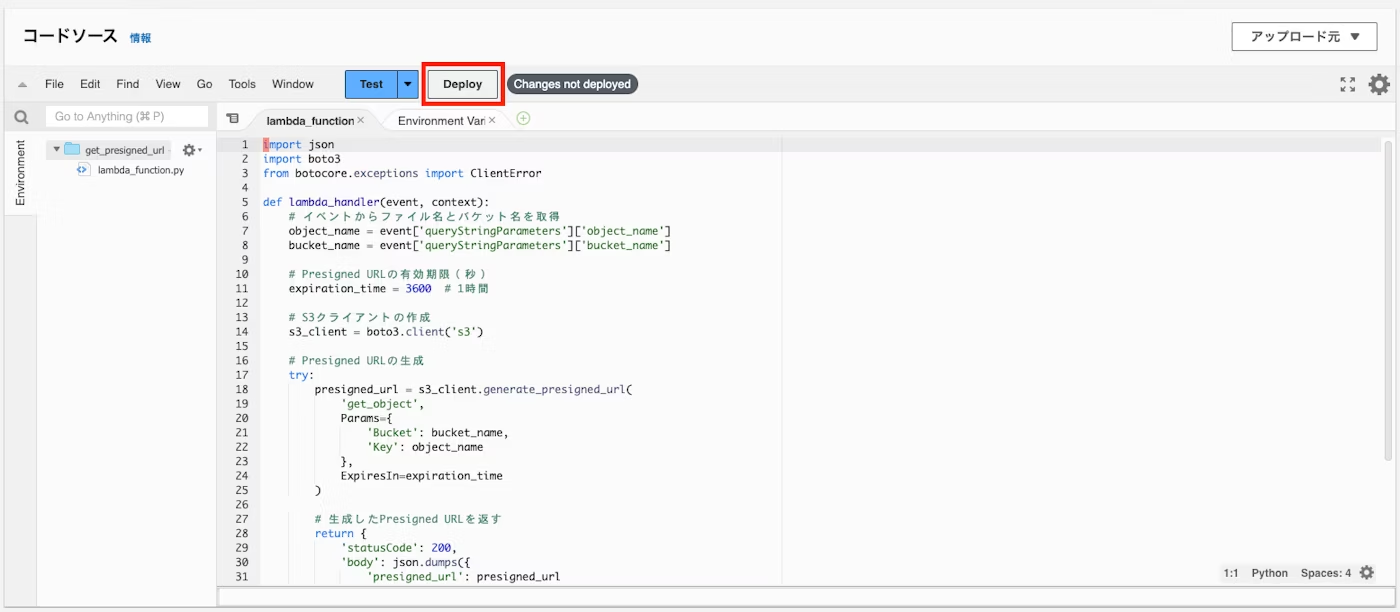This screenshot has width=1400, height=612.
Task: Click the 'get_object' string line
Action: (x=382, y=404)
